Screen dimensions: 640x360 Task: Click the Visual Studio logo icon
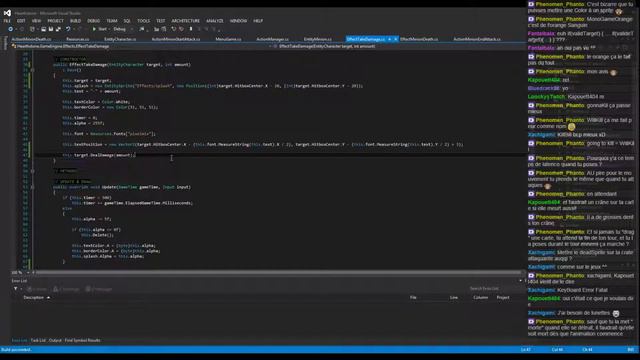[7, 13]
